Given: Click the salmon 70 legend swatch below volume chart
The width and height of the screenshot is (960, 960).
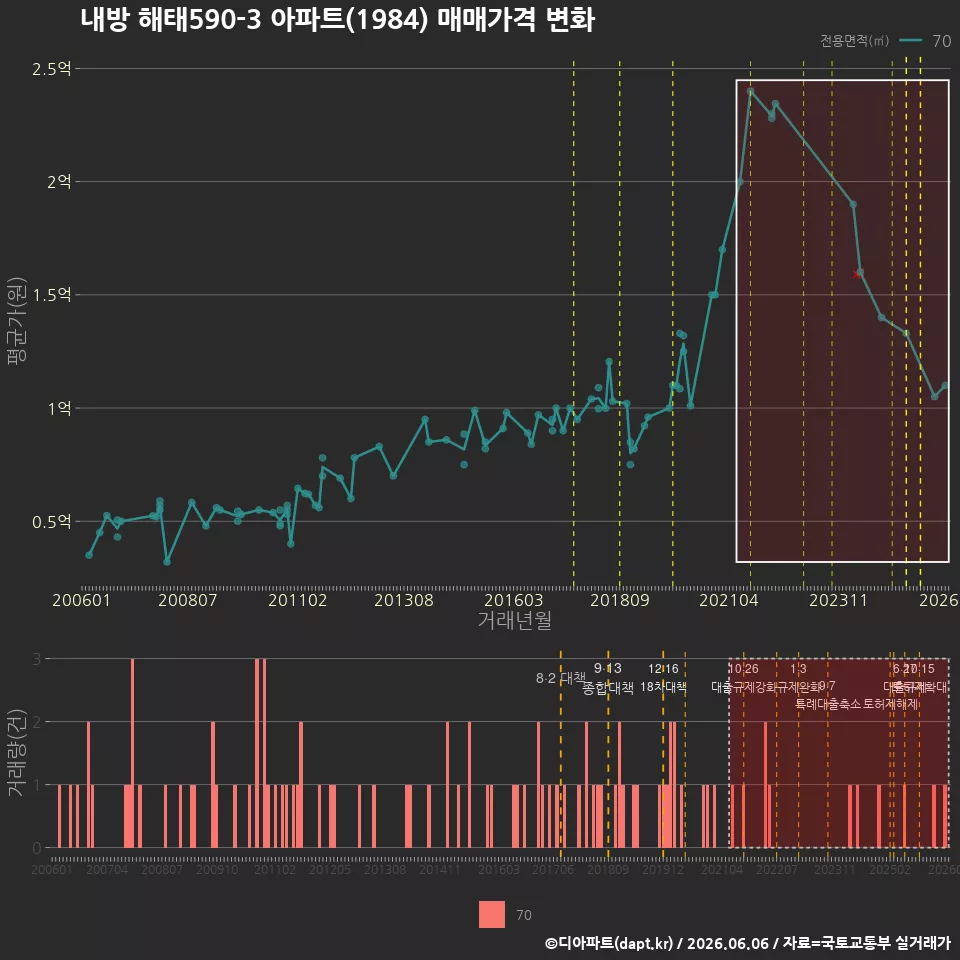Looking at the screenshot, I should click(492, 915).
